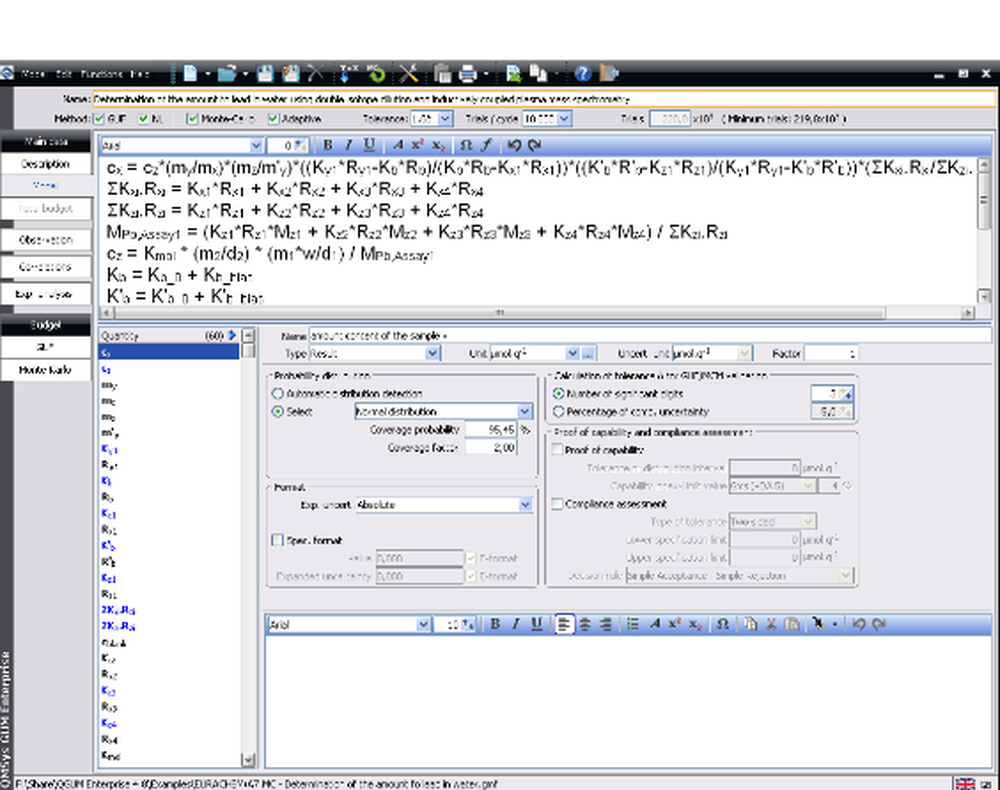The image size is (1000, 790).
Task: Click the Coverage probability input field
Action: [x=490, y=430]
